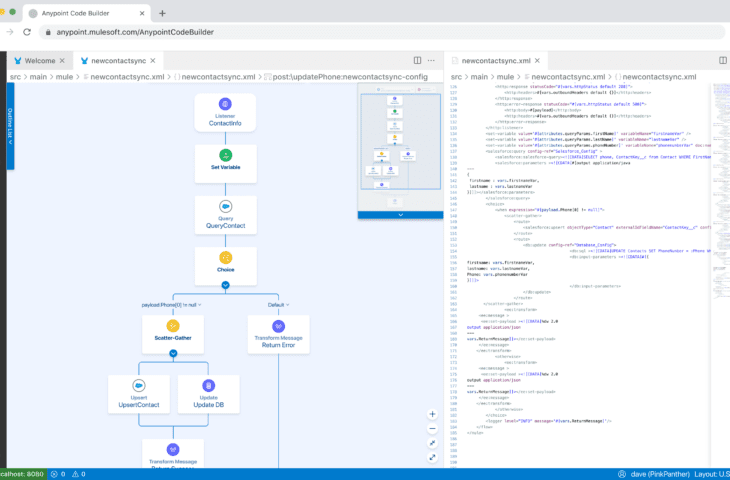
Task: Collapse the minimap preview panel
Action: 399,214
